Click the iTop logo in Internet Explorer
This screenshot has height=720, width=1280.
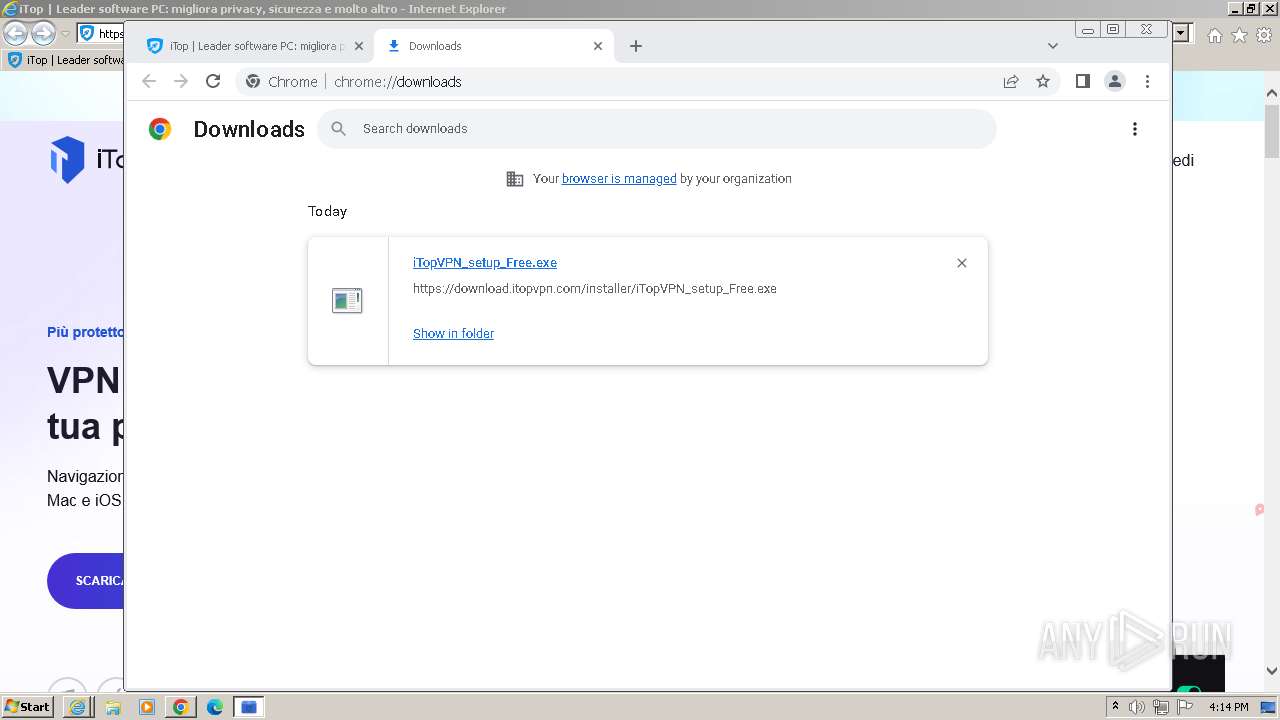[x=86, y=160]
